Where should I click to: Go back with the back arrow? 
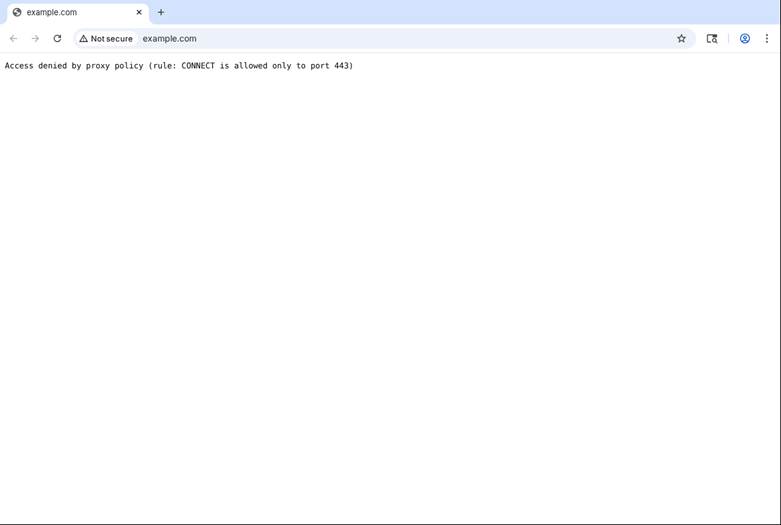[13, 38]
